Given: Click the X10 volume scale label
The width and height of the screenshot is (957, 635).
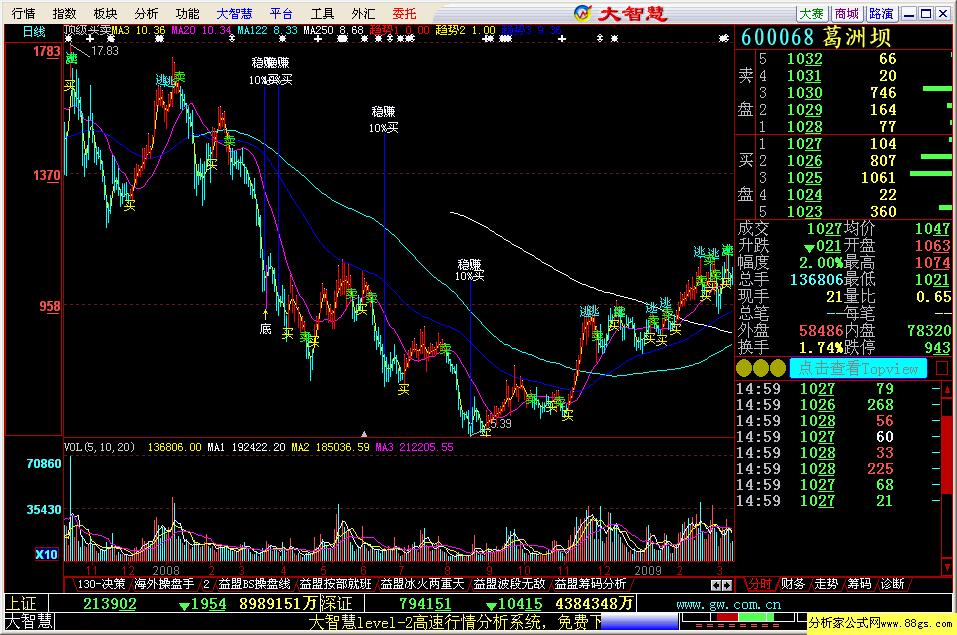Looking at the screenshot, I should (46, 554).
